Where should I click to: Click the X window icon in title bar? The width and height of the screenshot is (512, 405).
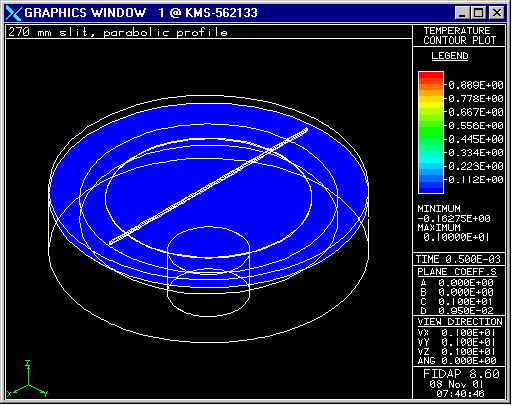tap(14, 13)
